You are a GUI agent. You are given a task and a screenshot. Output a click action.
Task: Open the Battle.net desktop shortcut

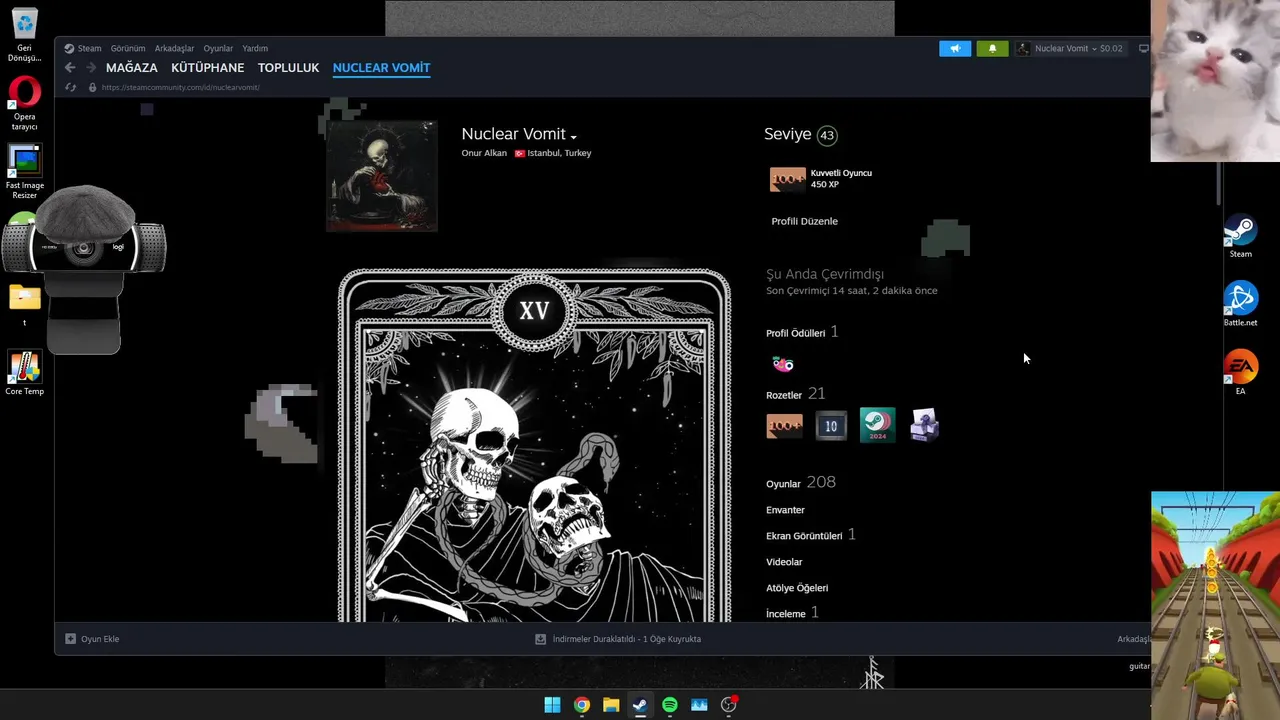click(1240, 304)
